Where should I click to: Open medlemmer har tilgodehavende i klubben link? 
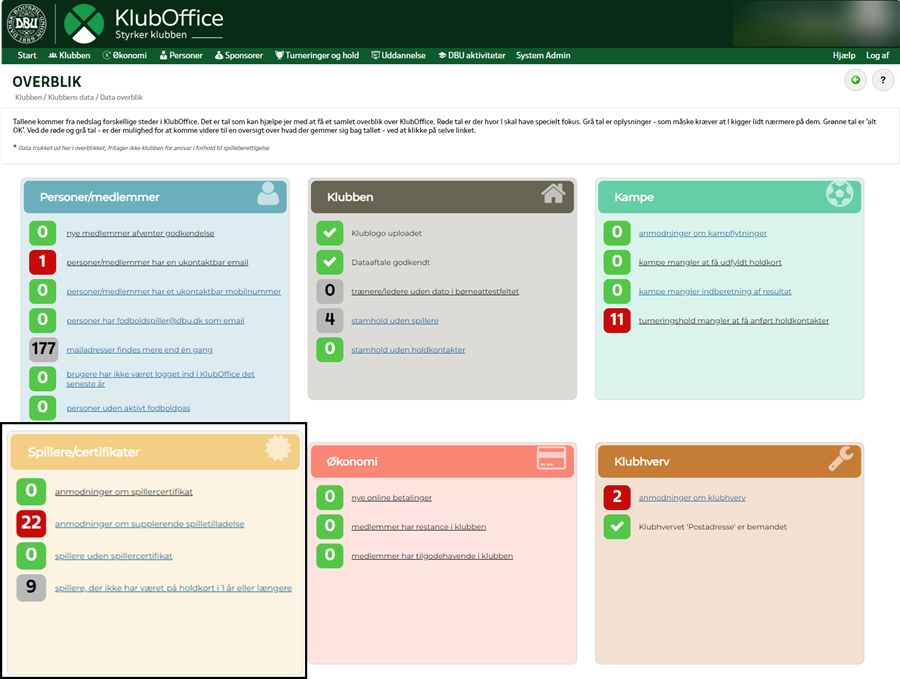[432, 556]
